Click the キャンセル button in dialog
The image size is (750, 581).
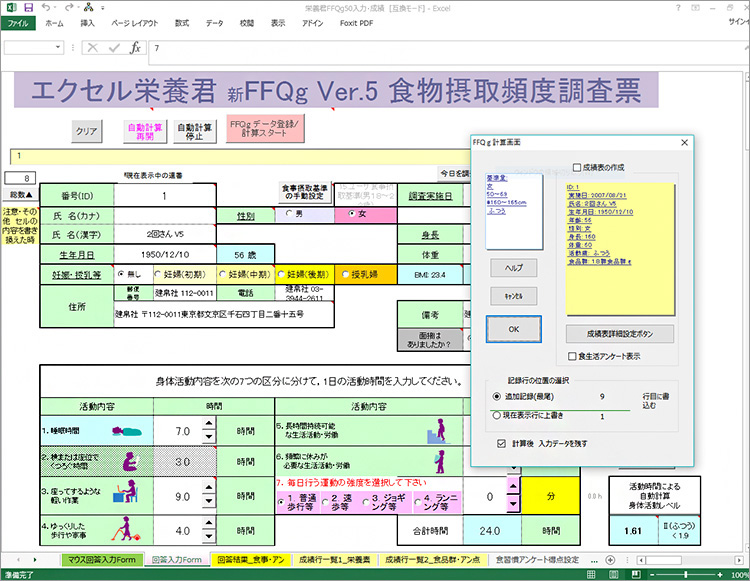coord(514,296)
